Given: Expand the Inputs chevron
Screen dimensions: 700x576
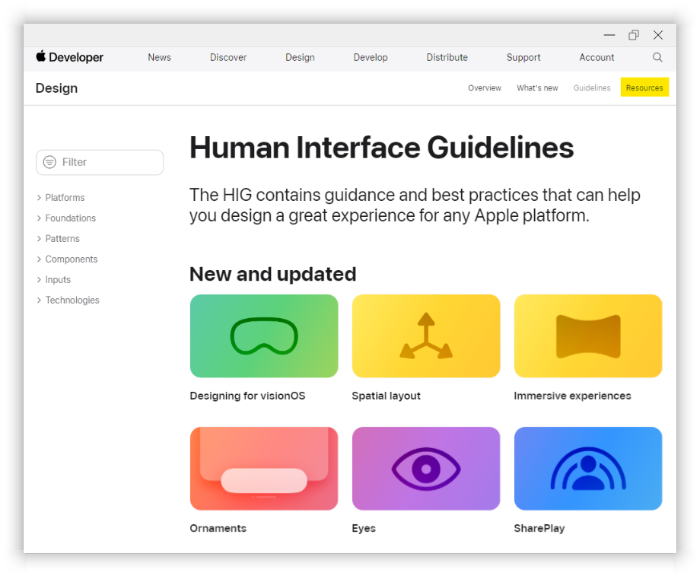Looking at the screenshot, I should [x=39, y=280].
